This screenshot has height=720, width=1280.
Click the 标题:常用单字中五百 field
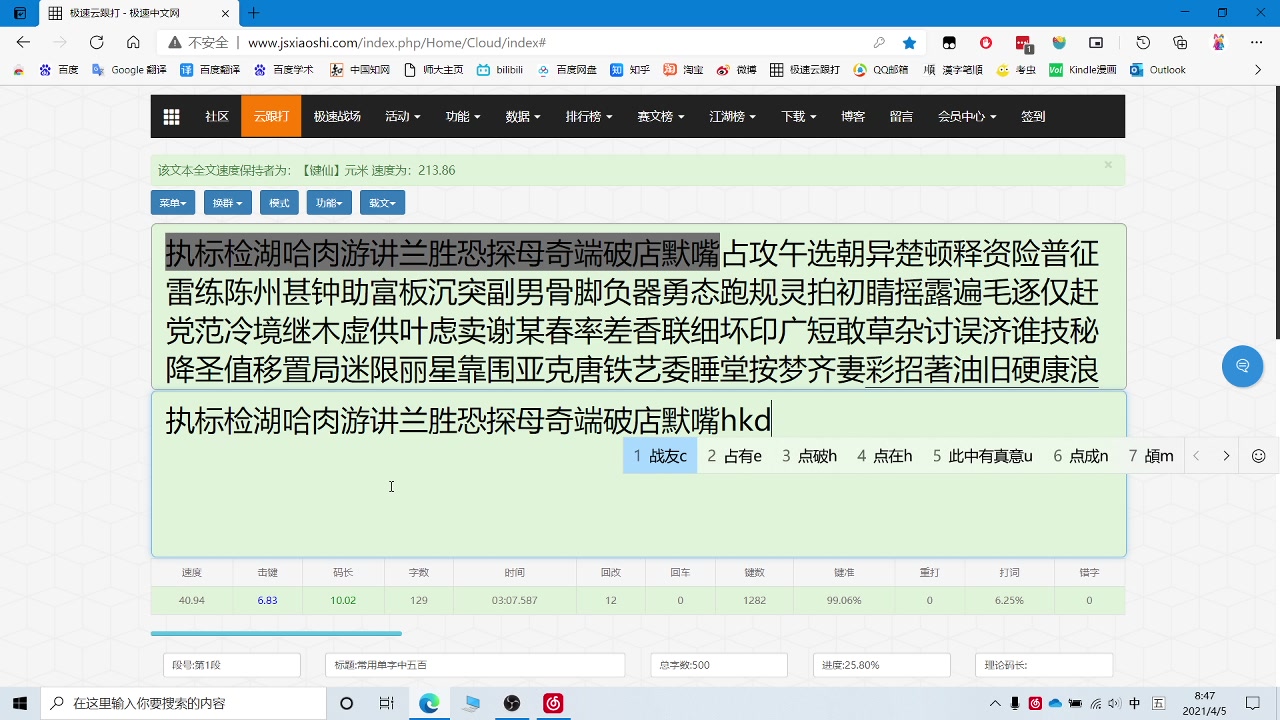[x=475, y=665]
